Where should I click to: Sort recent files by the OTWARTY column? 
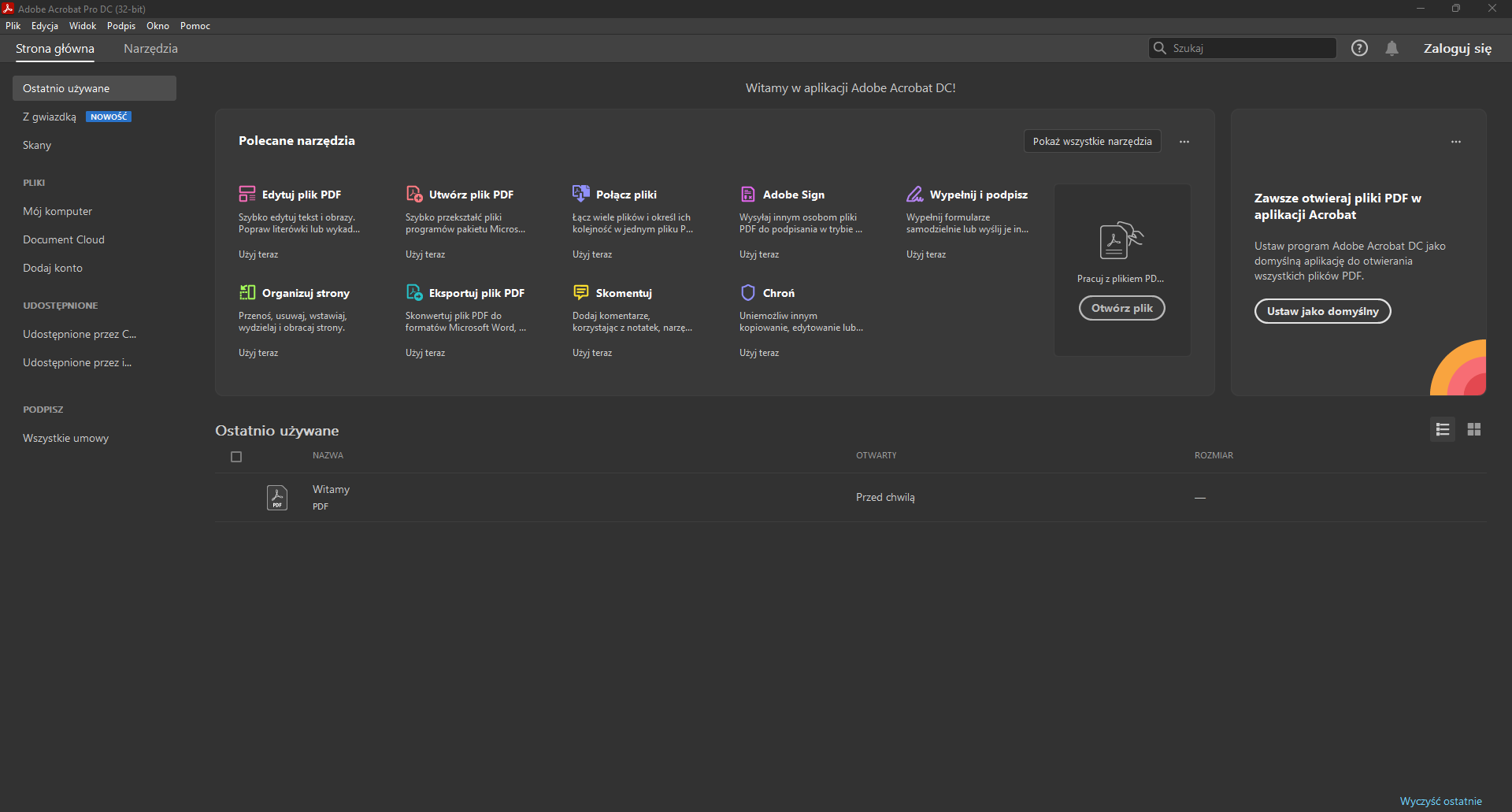[x=876, y=455]
